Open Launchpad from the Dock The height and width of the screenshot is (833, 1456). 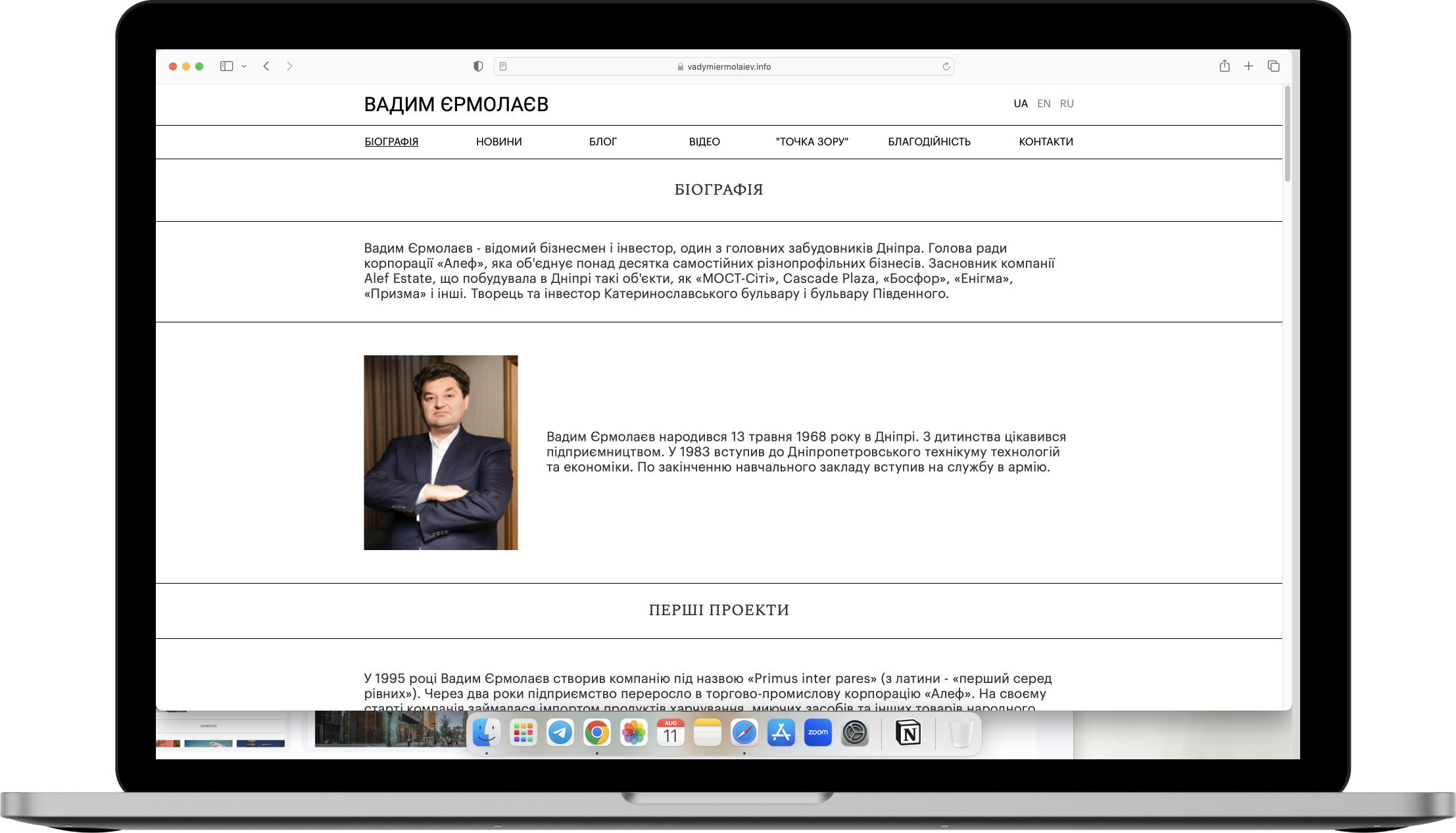[522, 732]
